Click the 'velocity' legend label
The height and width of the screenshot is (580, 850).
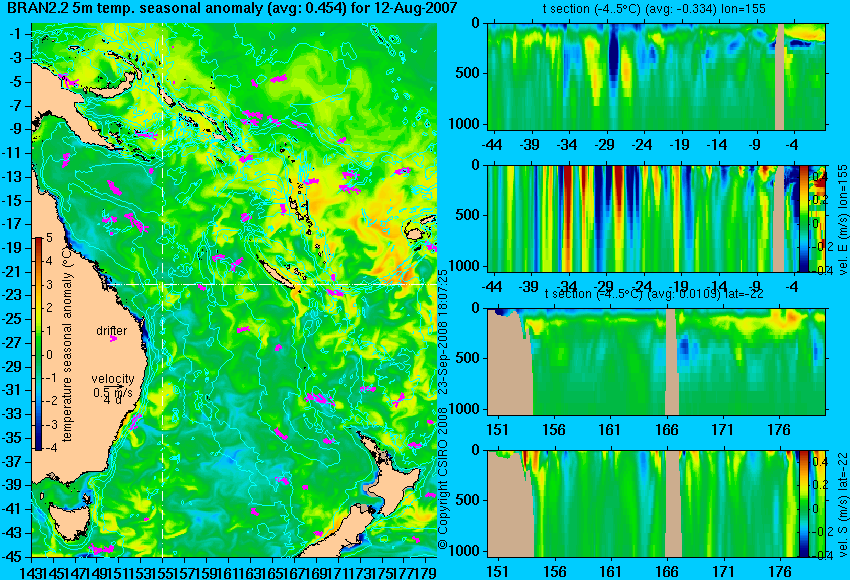coord(113,379)
